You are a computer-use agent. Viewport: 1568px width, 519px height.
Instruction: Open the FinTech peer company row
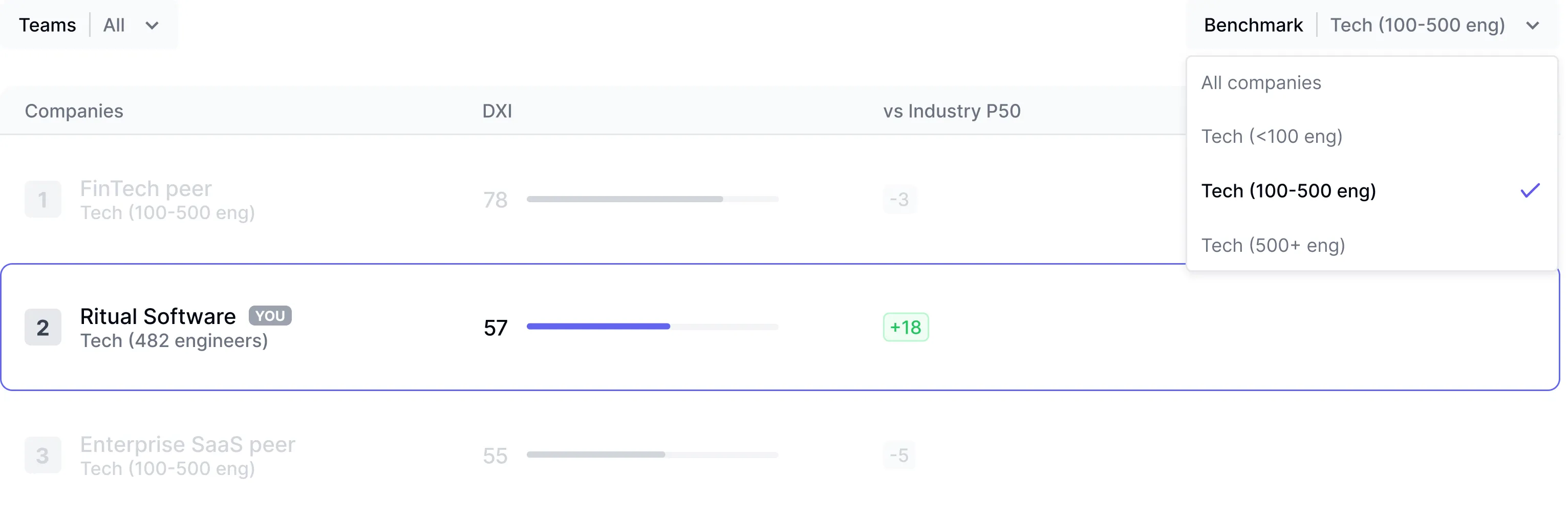pyautogui.click(x=146, y=189)
